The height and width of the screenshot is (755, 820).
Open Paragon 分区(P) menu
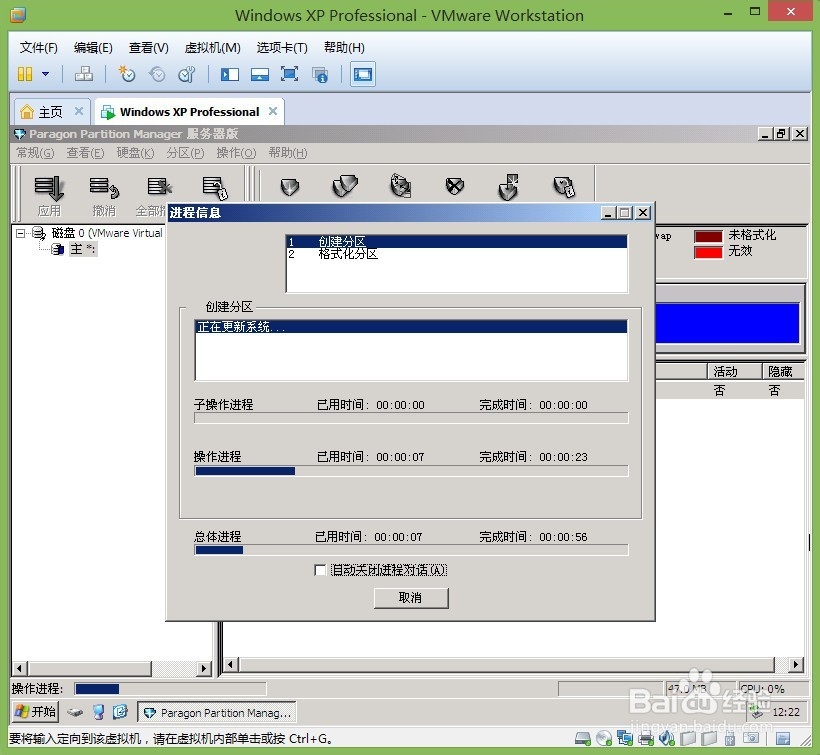click(185, 153)
